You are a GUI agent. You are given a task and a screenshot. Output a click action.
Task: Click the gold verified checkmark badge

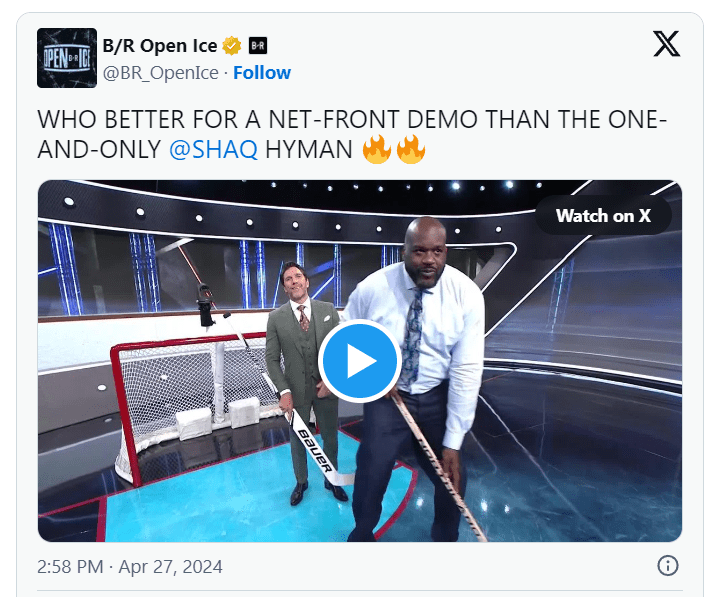coord(232,46)
